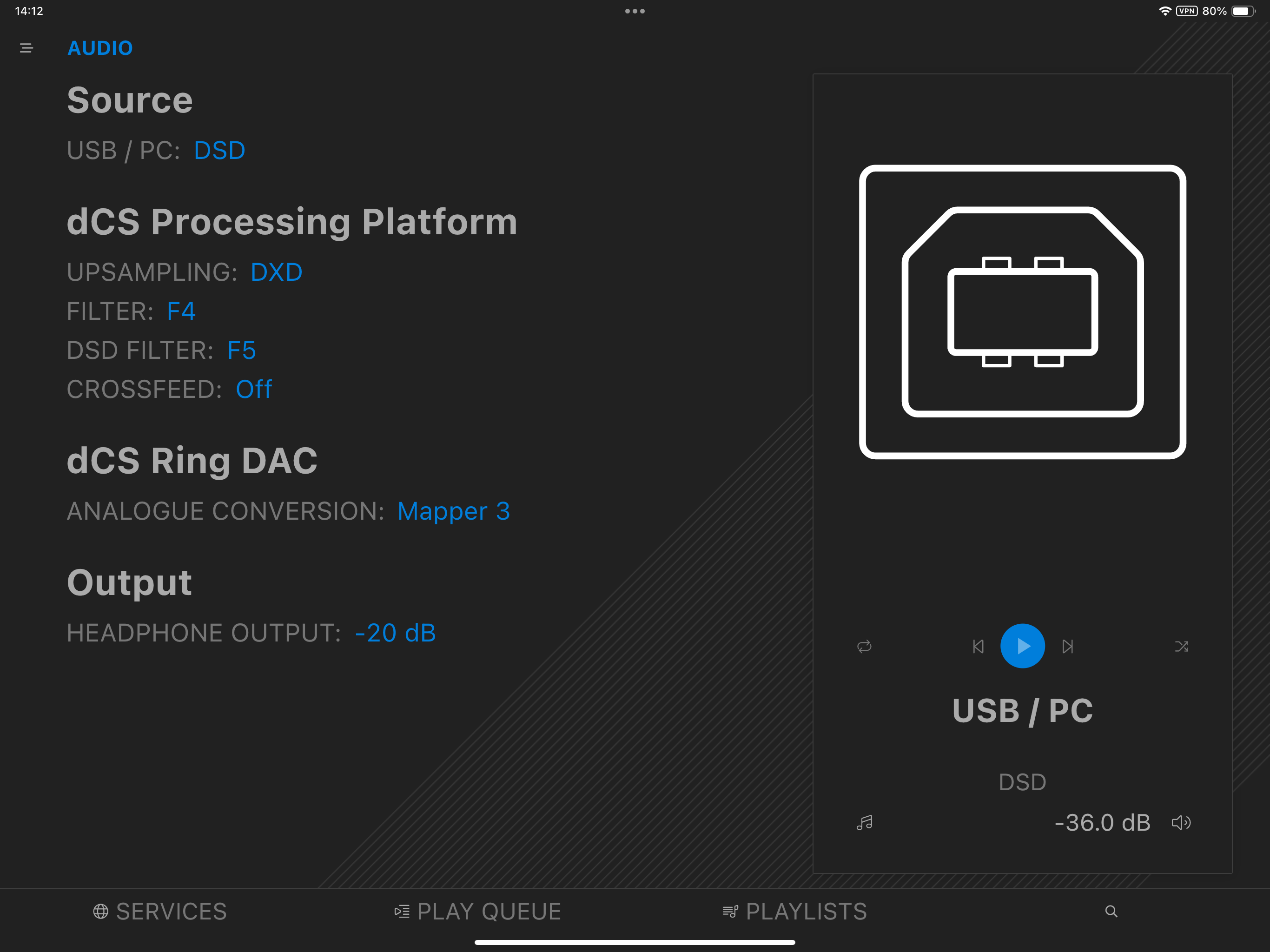
Task: Click the DSD format label in player
Action: (1023, 782)
